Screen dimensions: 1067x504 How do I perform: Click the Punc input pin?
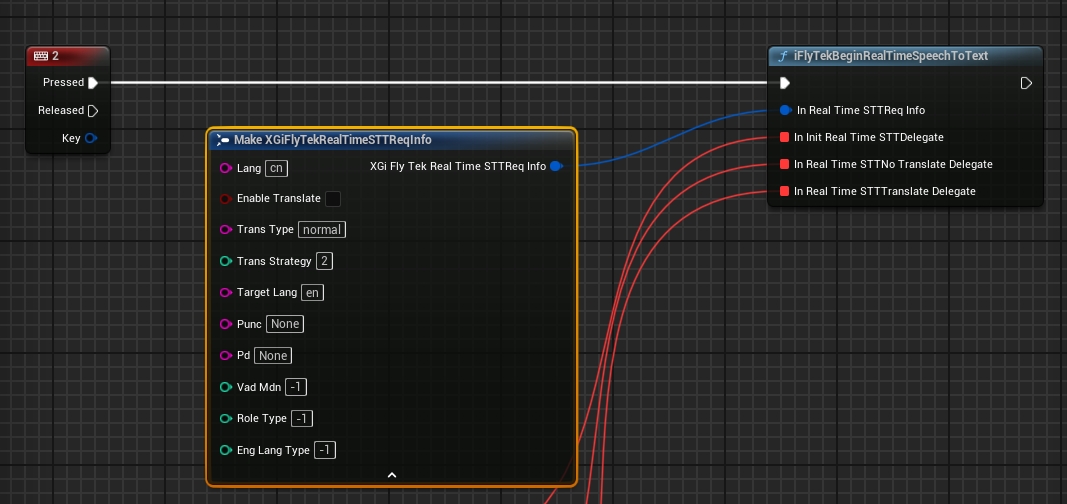(x=226, y=324)
